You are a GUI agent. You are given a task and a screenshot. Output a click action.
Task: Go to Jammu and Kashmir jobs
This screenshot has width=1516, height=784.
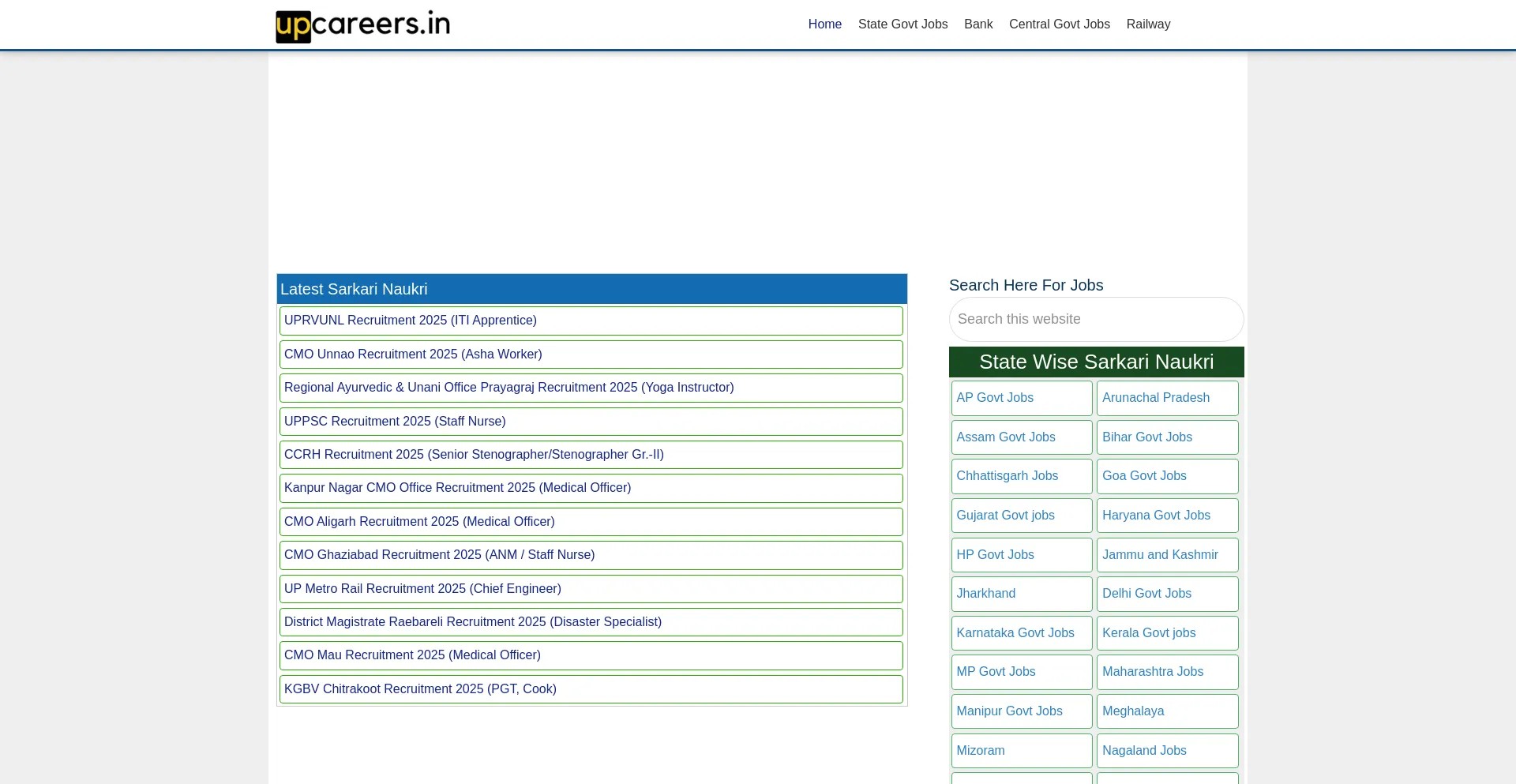pos(1167,555)
